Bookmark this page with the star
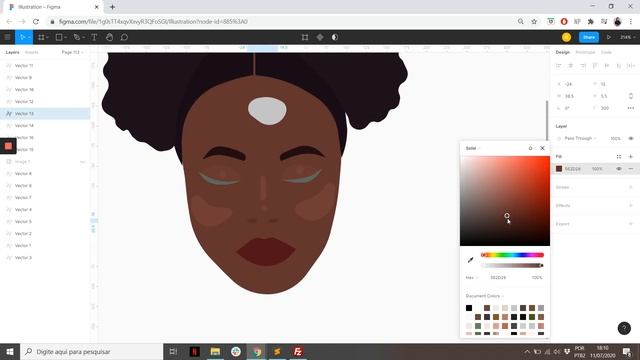Viewport: 640px width, 360px height. pos(534,22)
